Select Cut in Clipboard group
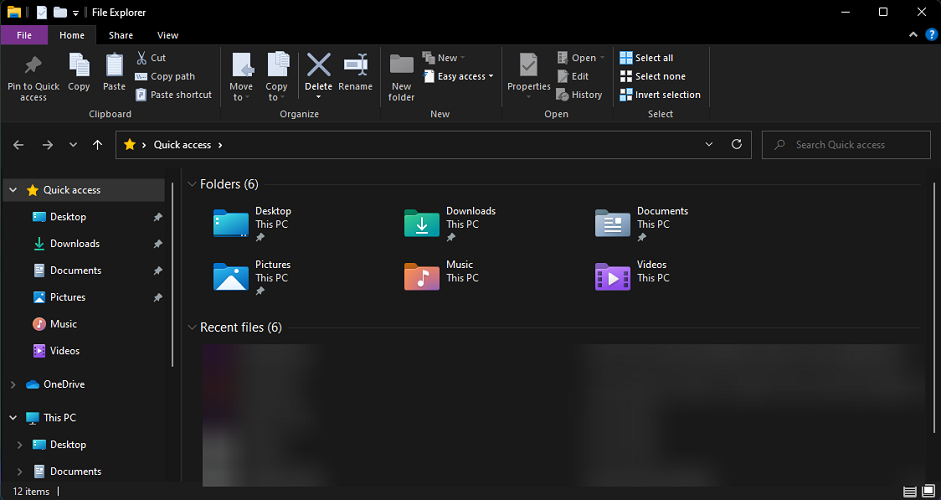 151,58
